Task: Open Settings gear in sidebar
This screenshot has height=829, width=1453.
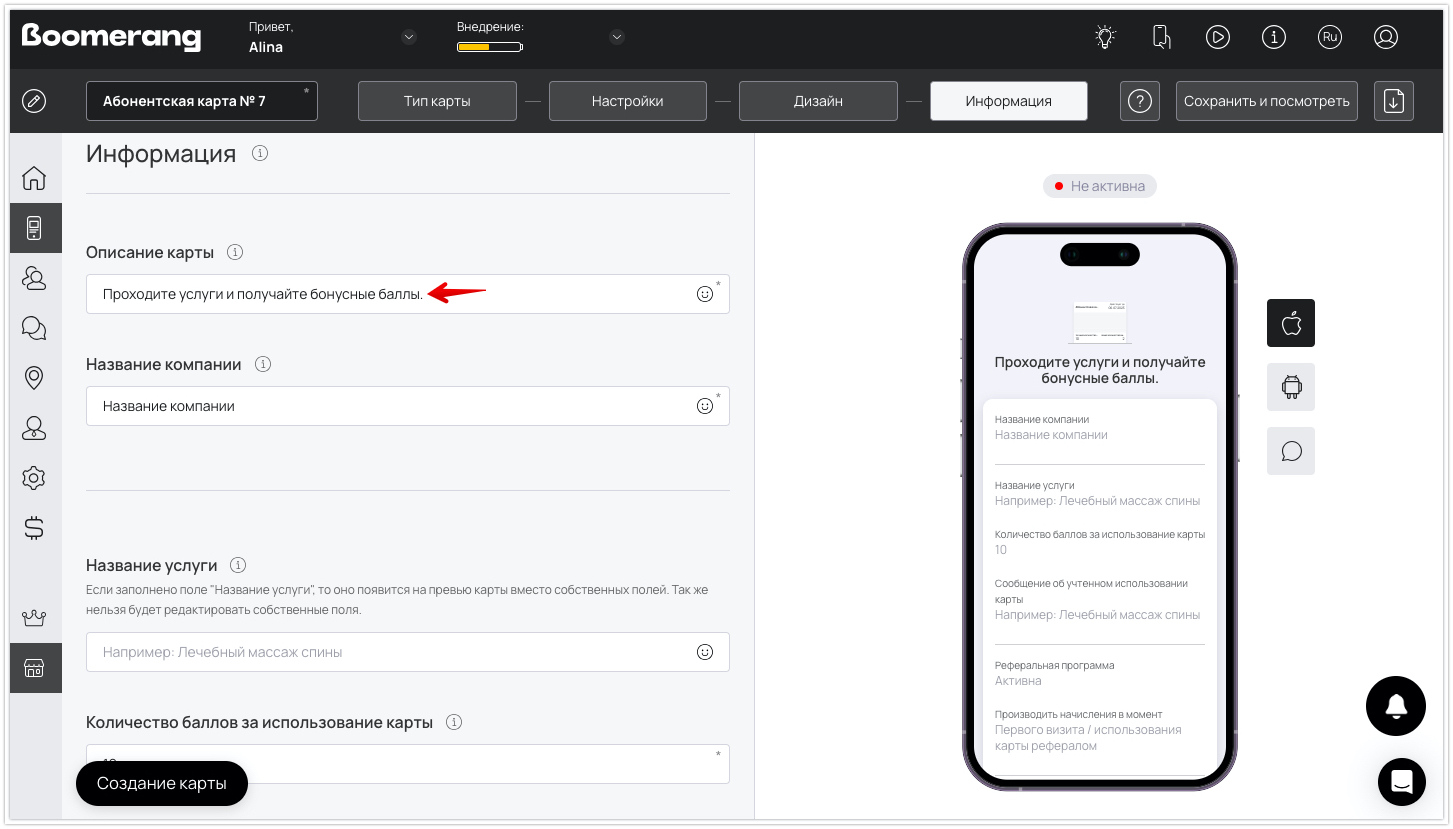Action: pos(34,478)
